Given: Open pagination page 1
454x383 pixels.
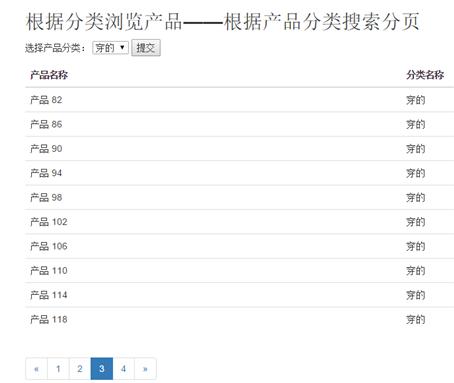Looking at the screenshot, I should [58, 369].
